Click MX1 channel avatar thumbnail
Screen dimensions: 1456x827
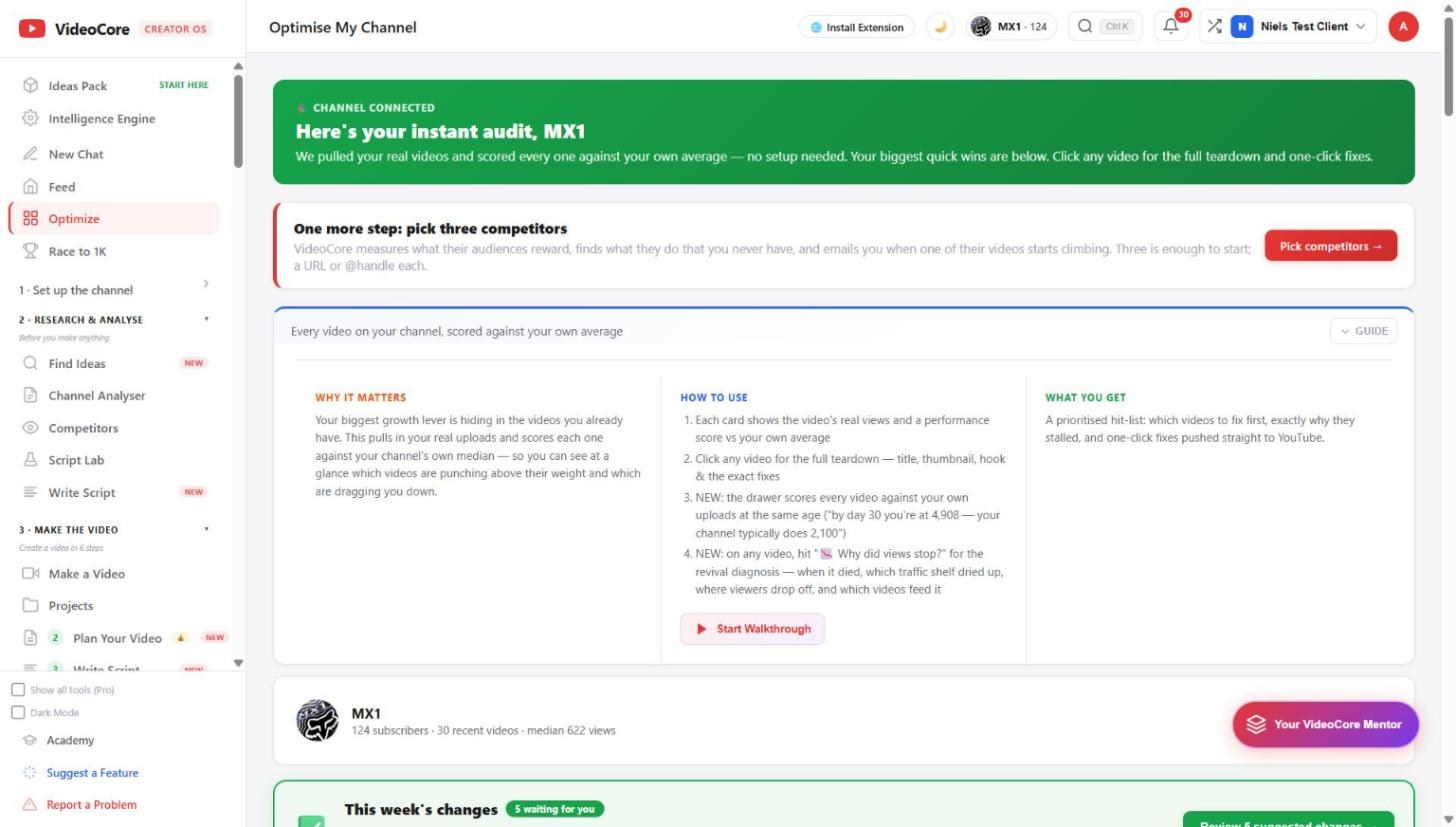[x=317, y=720]
